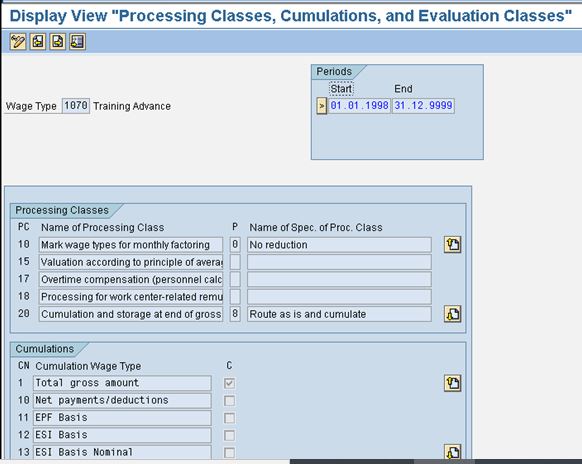Click the Cumulations page-up icon
This screenshot has height=464, width=582.
[x=452, y=383]
